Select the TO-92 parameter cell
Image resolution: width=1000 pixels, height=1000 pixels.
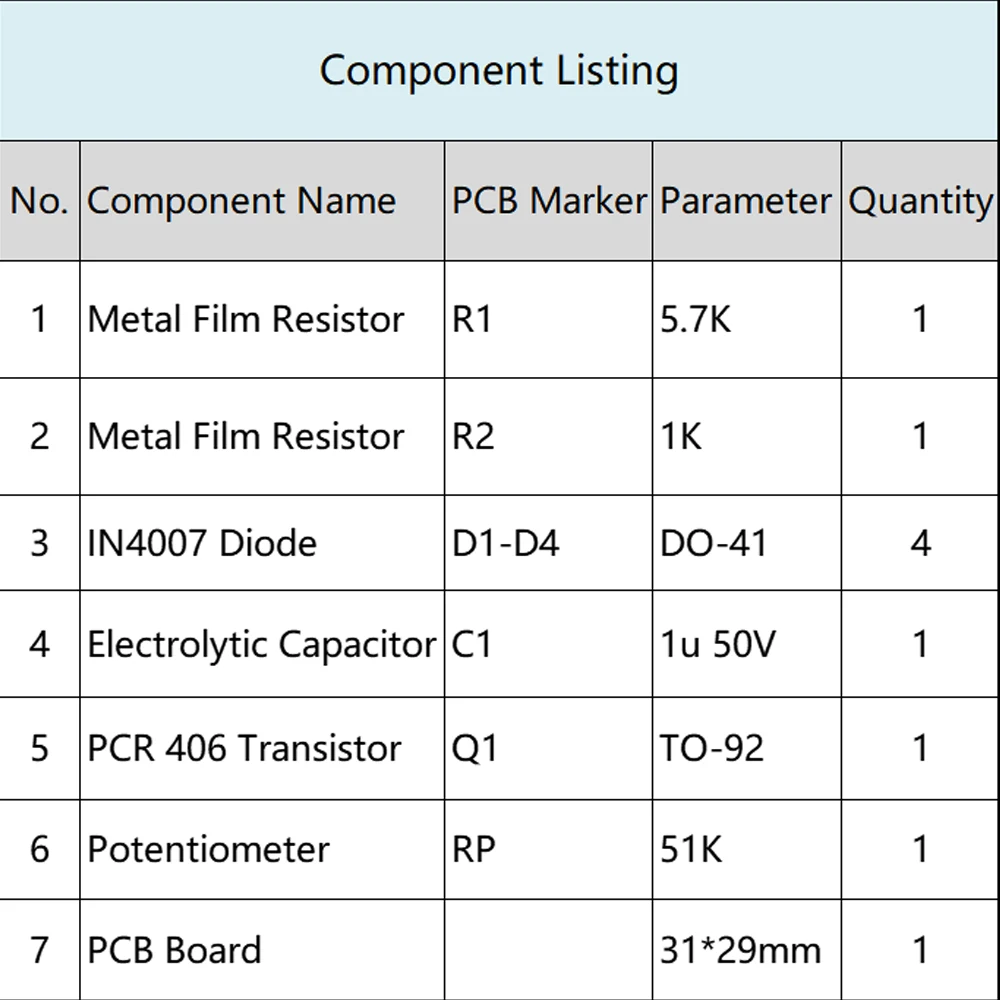tap(747, 748)
